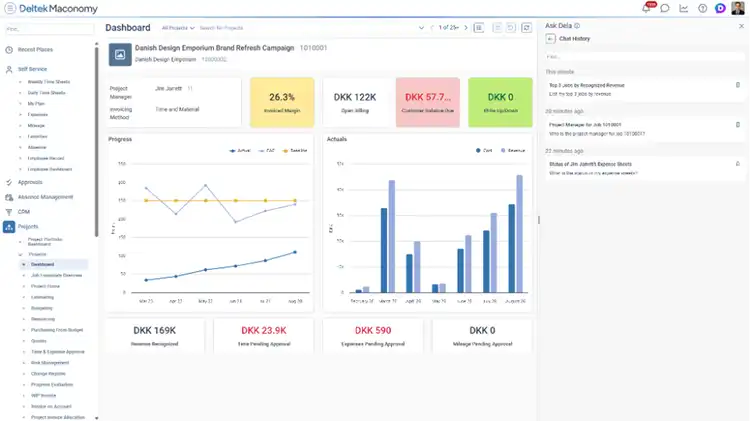The width and height of the screenshot is (750, 421).
Task: Toggle Cost series in Actuals legend
Action: [484, 151]
